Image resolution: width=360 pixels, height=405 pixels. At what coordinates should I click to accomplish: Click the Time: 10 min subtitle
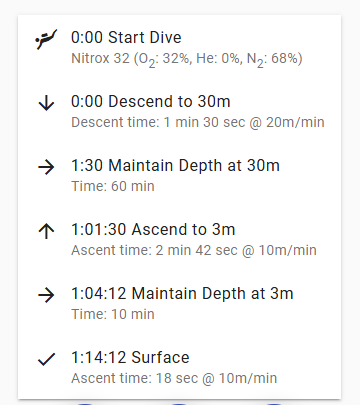coord(113,314)
